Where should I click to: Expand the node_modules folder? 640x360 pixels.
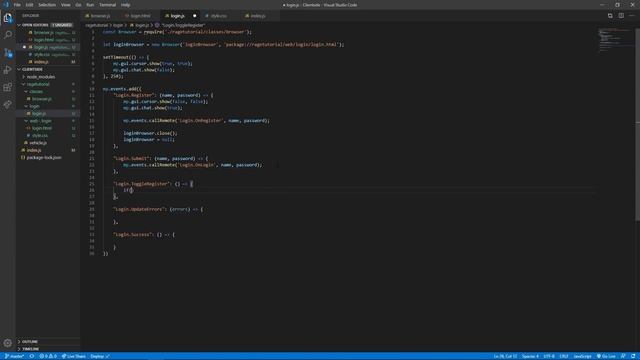click(x=41, y=77)
